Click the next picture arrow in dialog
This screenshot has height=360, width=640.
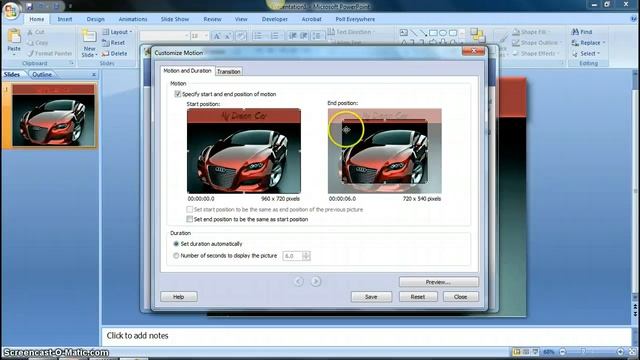(x=316, y=281)
